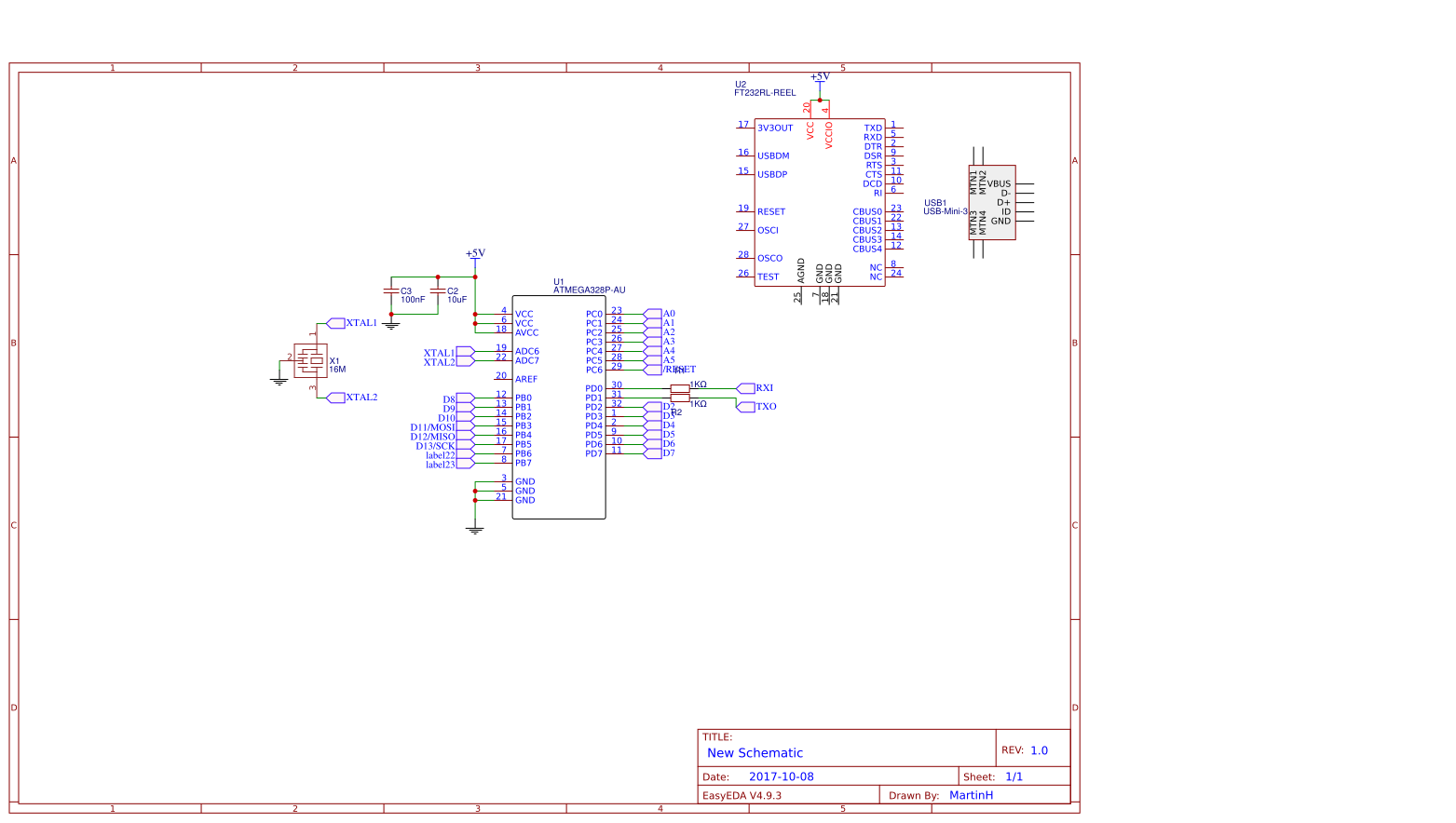Click the +5V power symbol above FT232RL

pos(820,78)
